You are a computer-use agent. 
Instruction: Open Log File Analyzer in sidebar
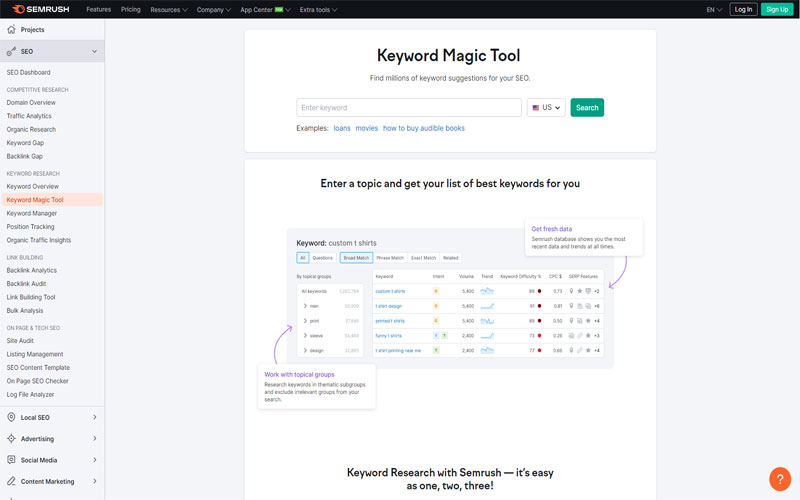tap(30, 394)
